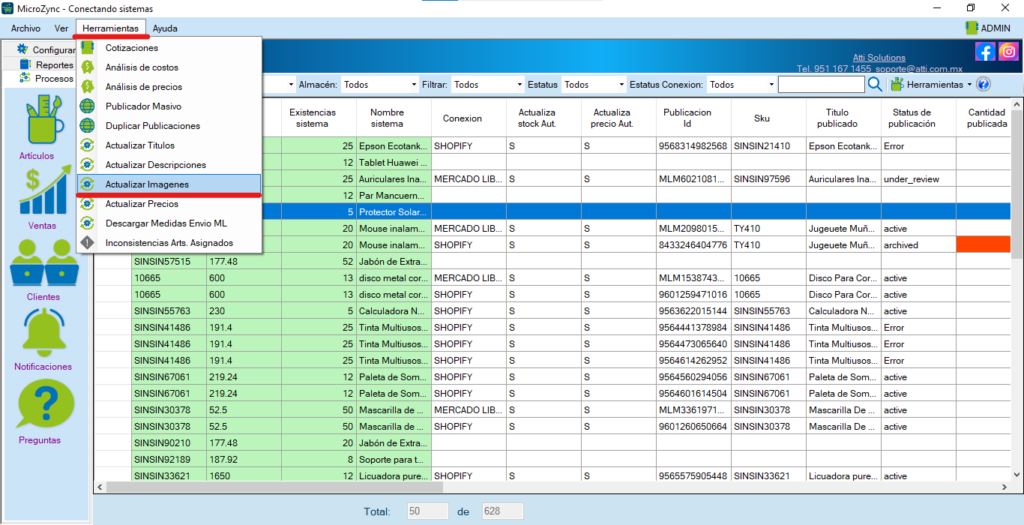The image size is (1024, 525).
Task: Click the Reportes tab icon
Action: coord(25,64)
